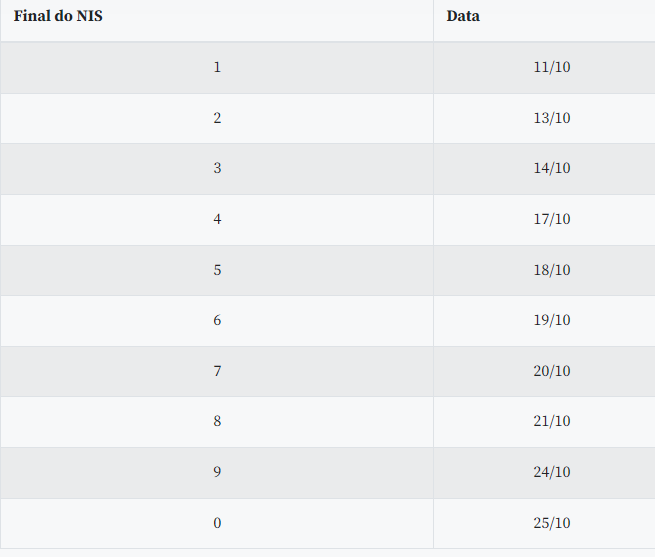Click the date 20/10 cell
Screen dimensions: 655x557
pyautogui.click(x=552, y=371)
